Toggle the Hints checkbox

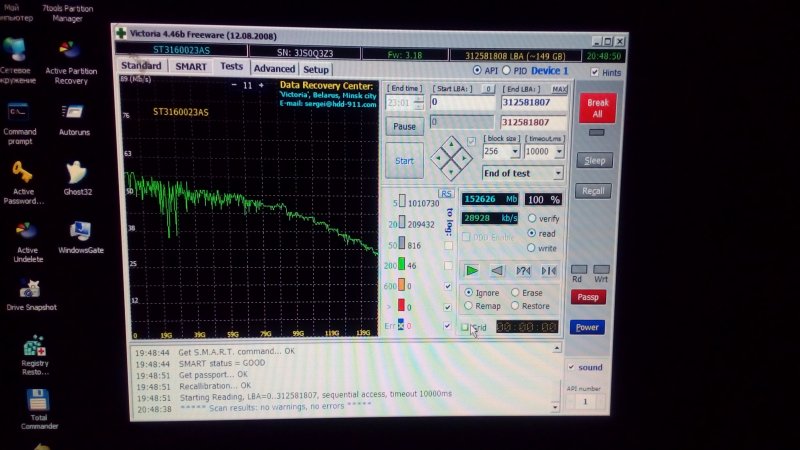[595, 72]
